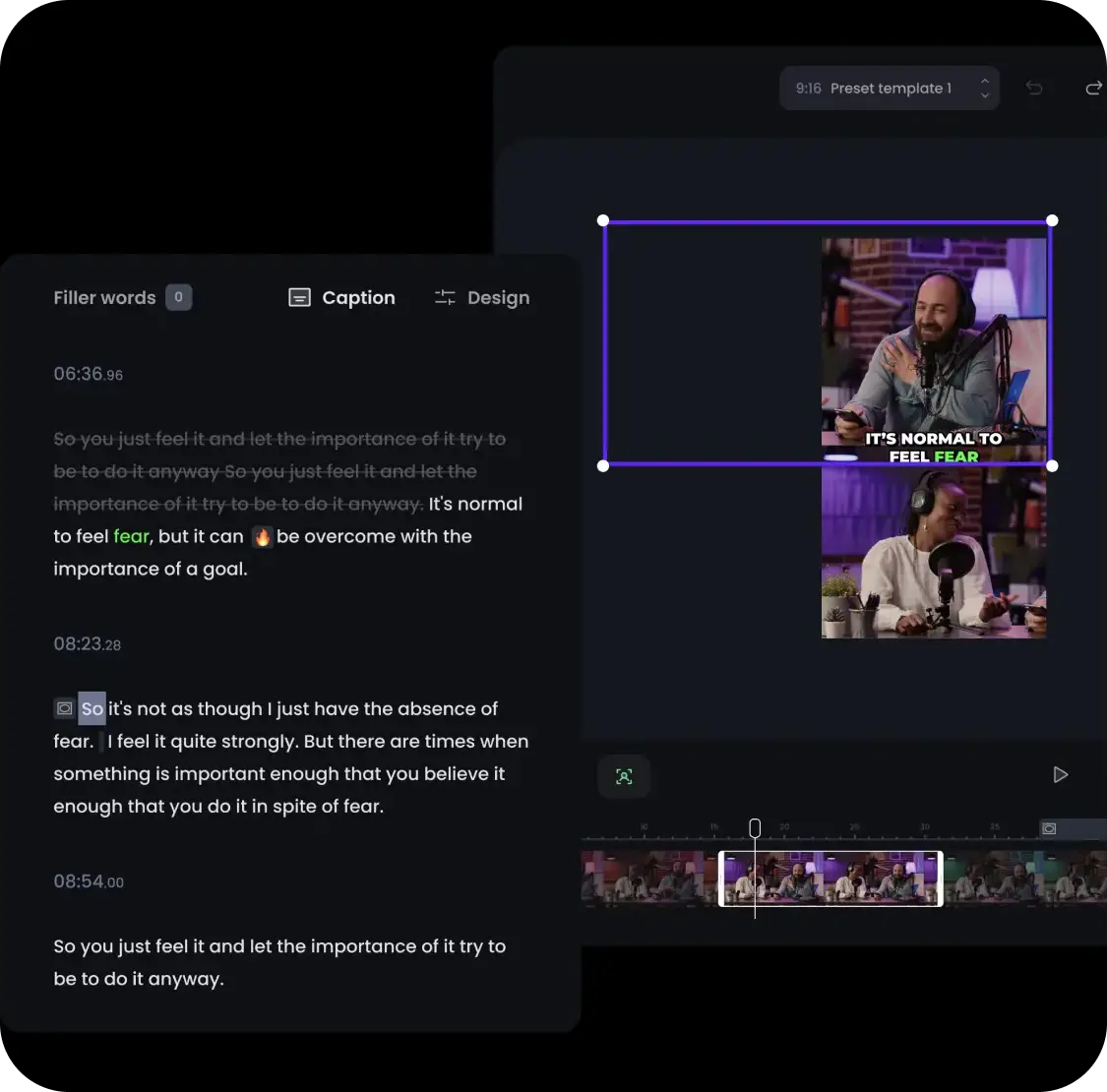Open the Preset template 1 dropdown
This screenshot has width=1107, height=1092.
coord(889,88)
